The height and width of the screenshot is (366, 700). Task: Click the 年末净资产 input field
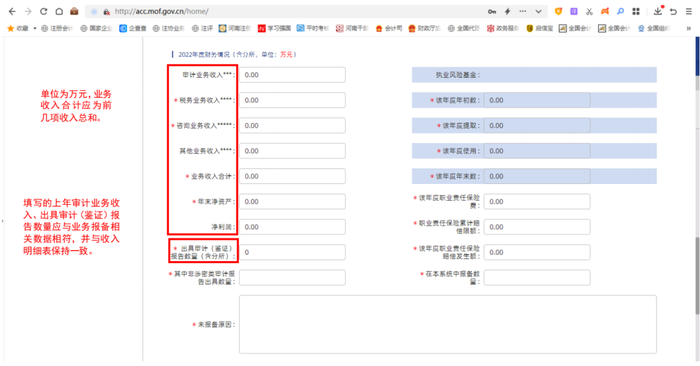tap(292, 201)
